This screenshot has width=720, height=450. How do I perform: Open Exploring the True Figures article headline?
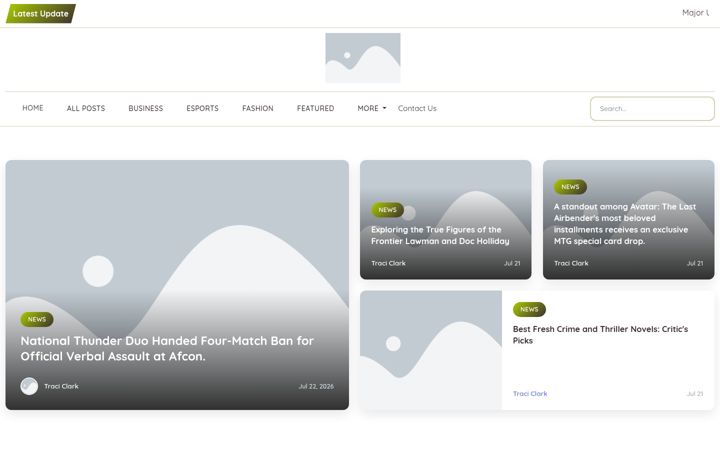coord(440,235)
